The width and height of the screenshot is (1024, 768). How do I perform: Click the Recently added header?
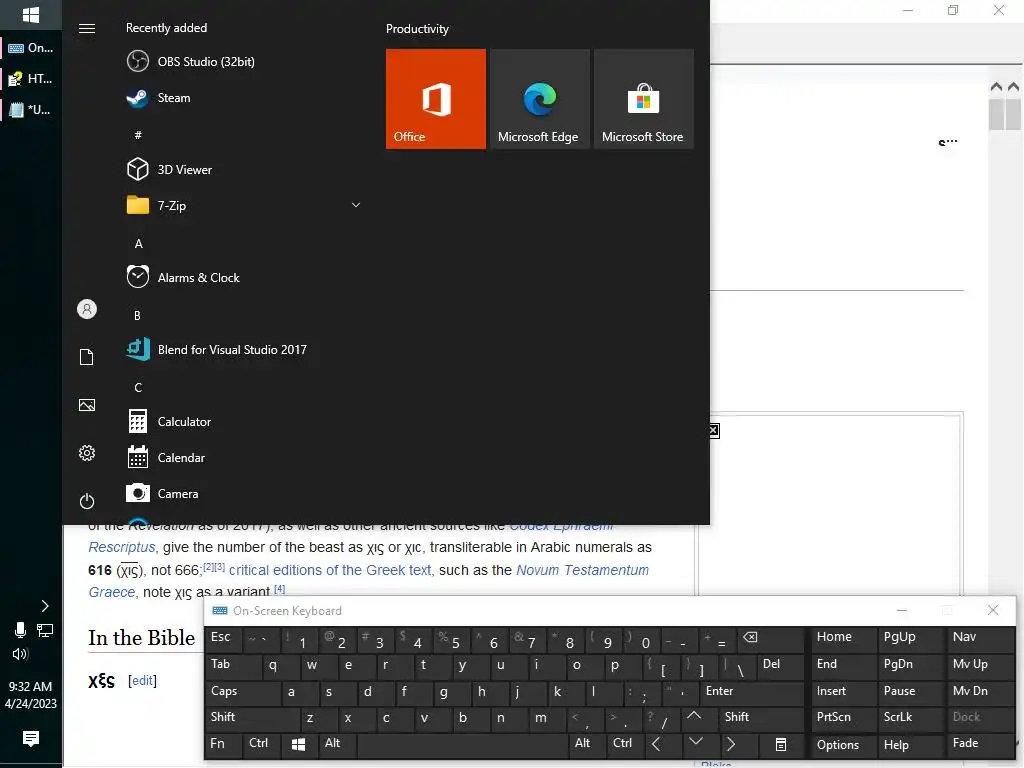click(x=167, y=28)
